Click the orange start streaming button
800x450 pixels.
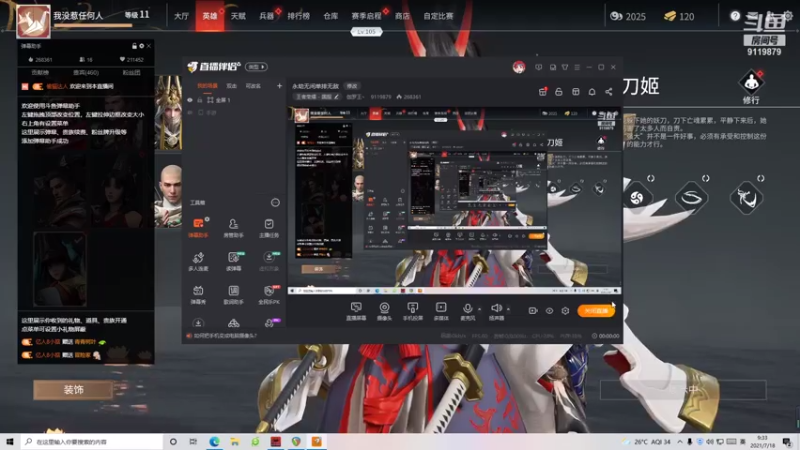596,310
